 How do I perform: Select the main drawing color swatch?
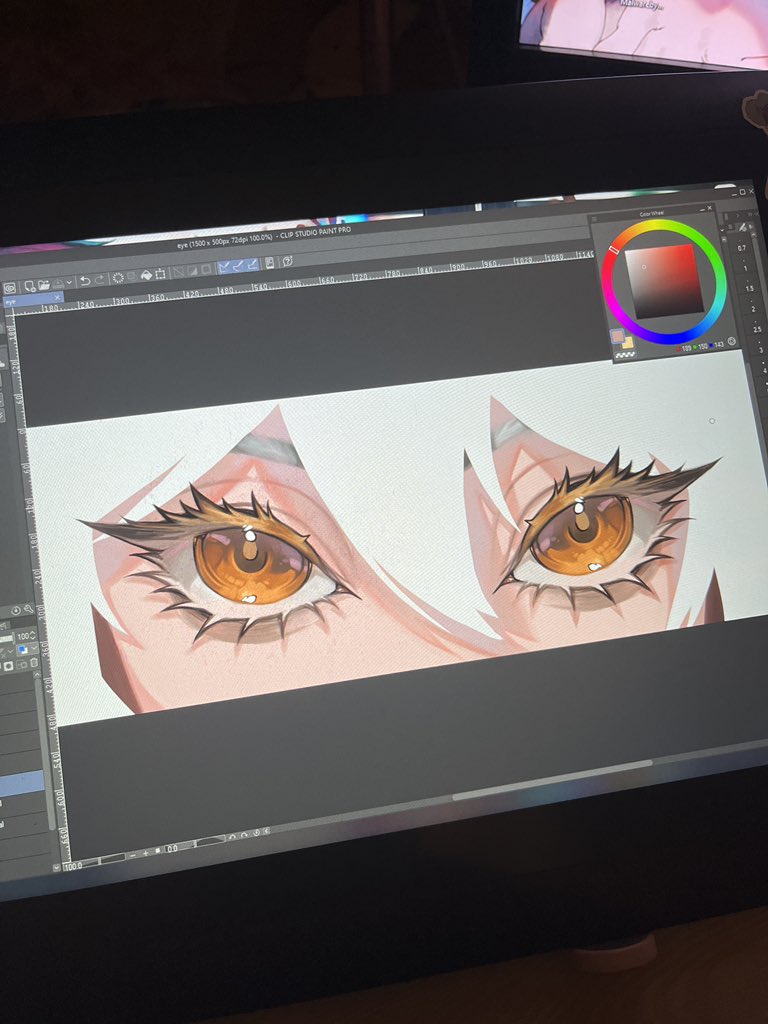pos(617,336)
